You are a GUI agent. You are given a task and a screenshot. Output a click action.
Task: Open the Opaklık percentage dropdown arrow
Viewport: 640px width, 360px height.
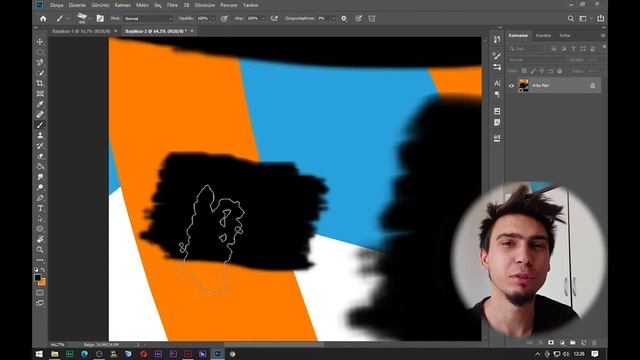click(x=213, y=18)
